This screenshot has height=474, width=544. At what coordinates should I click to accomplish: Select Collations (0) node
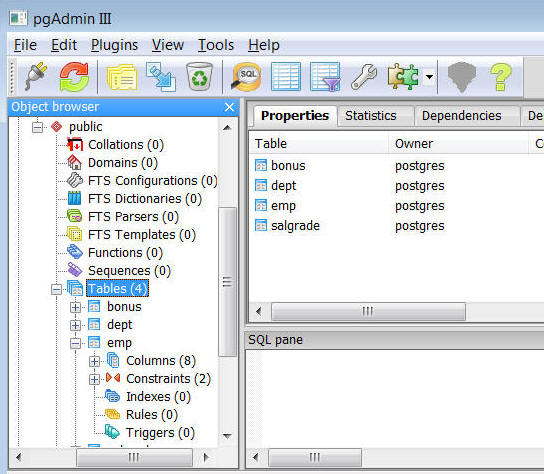click(126, 145)
